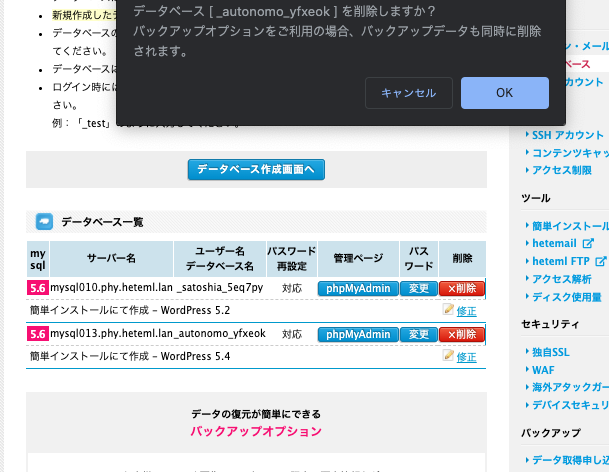This screenshot has width=609, height=472.
Task: Open the SSH アカウント sidebar link
Action: [567, 135]
